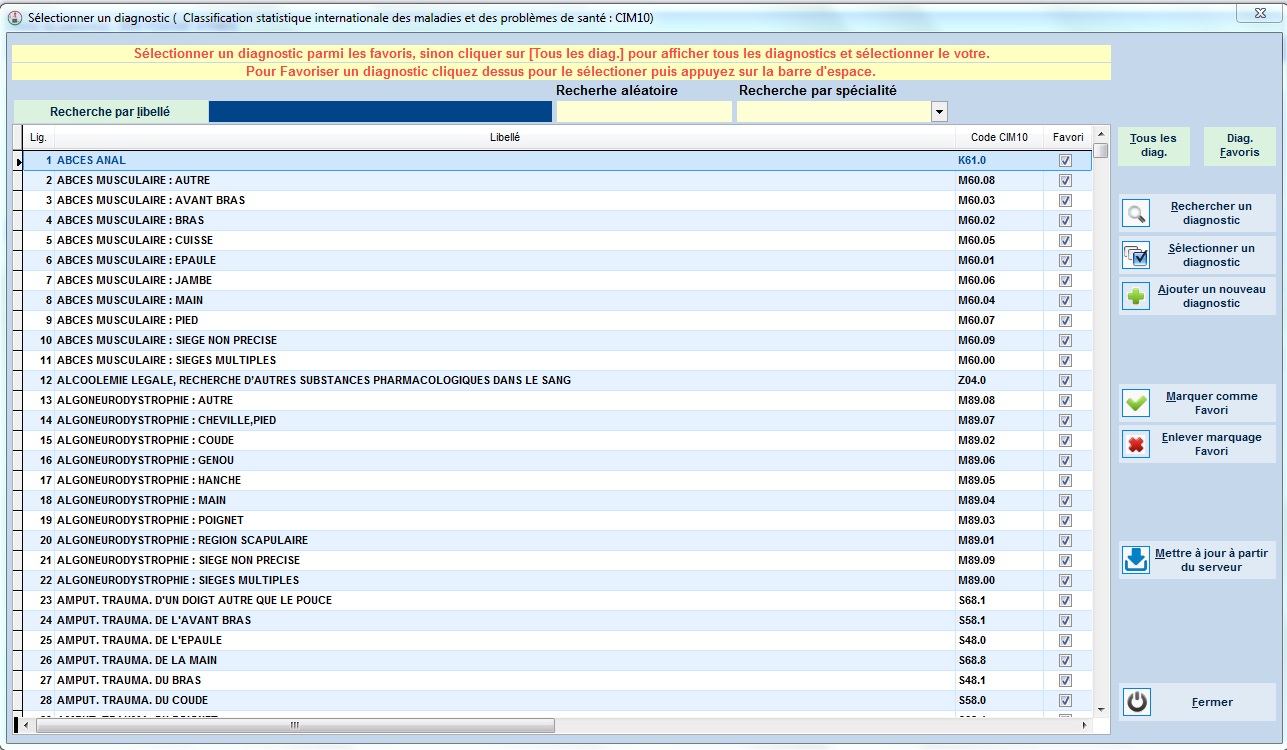This screenshot has width=1287, height=750.
Task: Open the Recherche par spécialité dropdown arrow
Action: coord(939,112)
